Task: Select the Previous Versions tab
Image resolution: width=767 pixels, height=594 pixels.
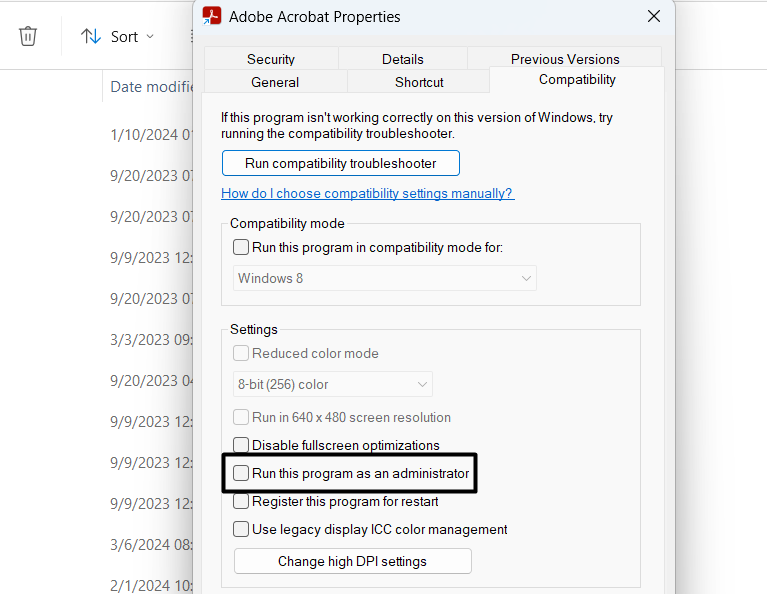Action: [565, 59]
